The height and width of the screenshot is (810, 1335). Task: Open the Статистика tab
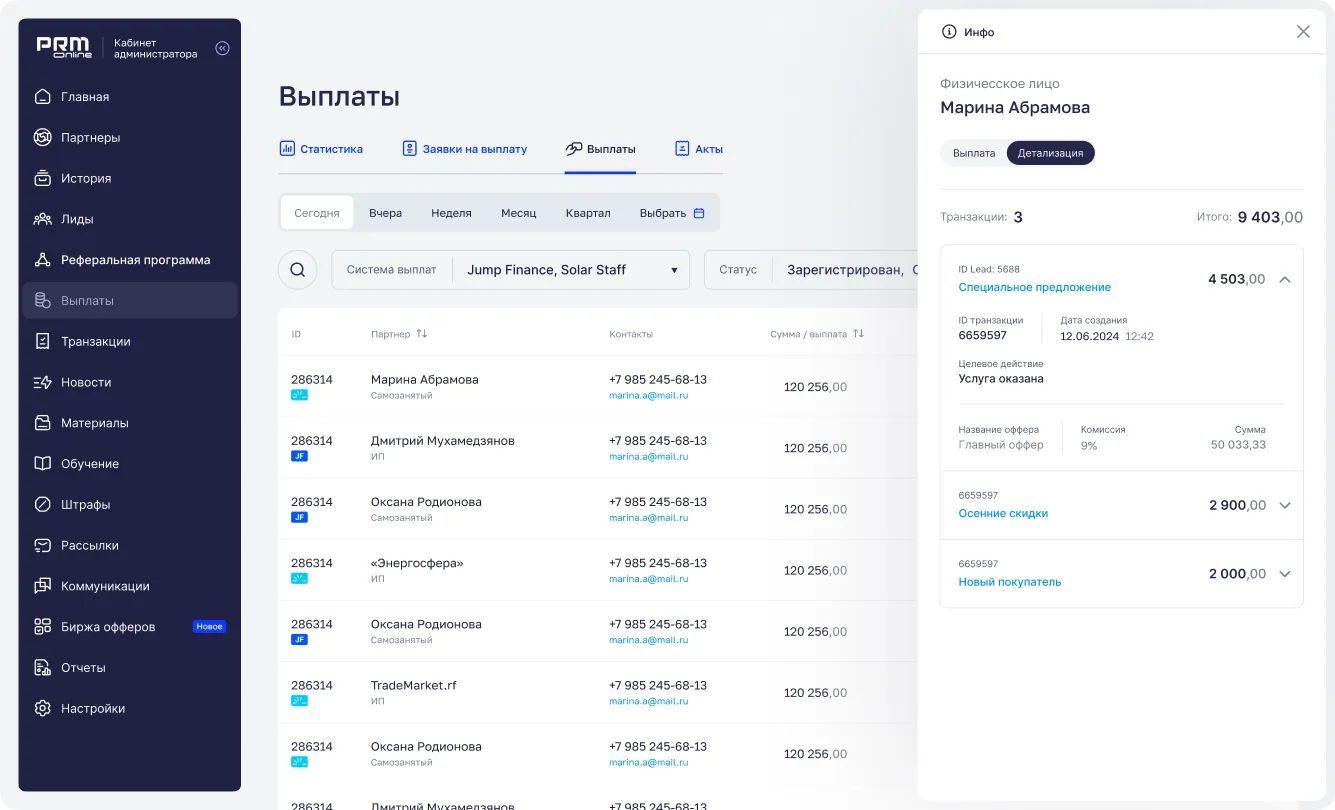(321, 149)
